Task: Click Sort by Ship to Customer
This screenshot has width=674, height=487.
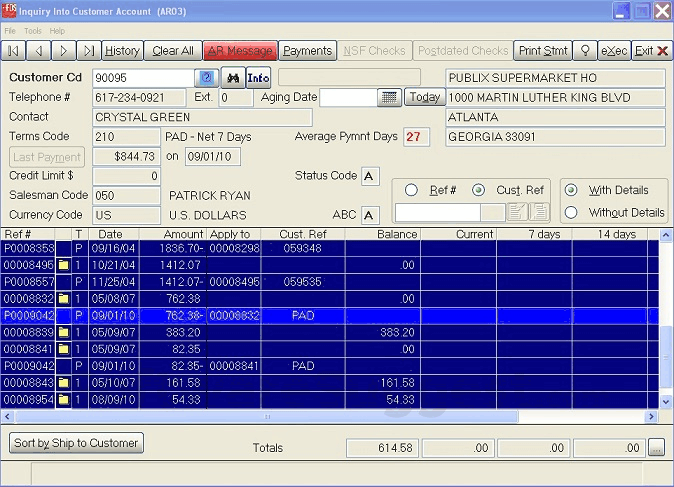Action: 76,443
